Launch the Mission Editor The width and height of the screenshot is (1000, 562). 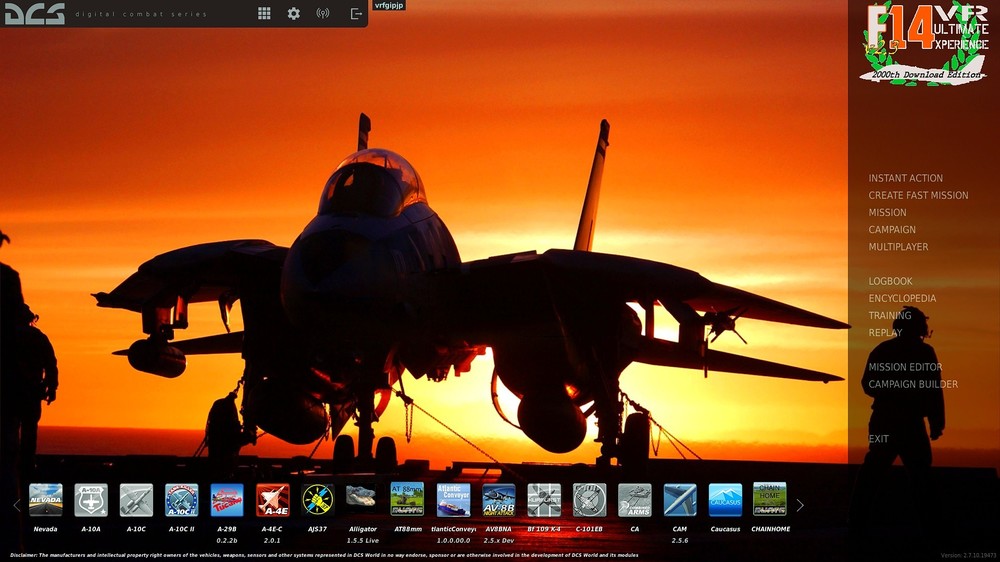(905, 367)
